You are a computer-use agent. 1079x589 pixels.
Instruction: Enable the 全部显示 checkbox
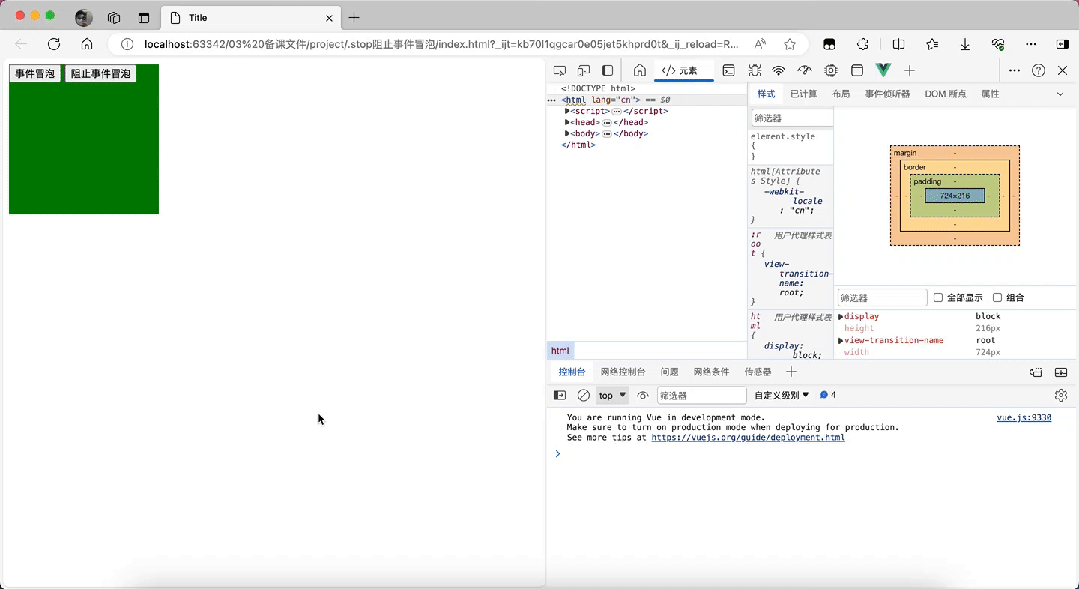point(938,298)
